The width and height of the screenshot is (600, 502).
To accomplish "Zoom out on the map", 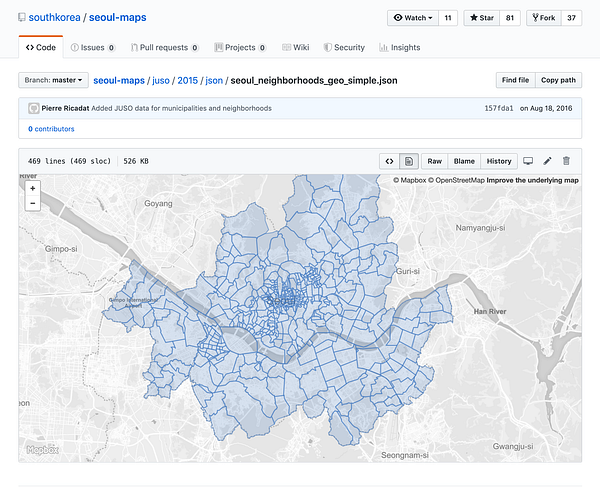I will tap(33, 203).
